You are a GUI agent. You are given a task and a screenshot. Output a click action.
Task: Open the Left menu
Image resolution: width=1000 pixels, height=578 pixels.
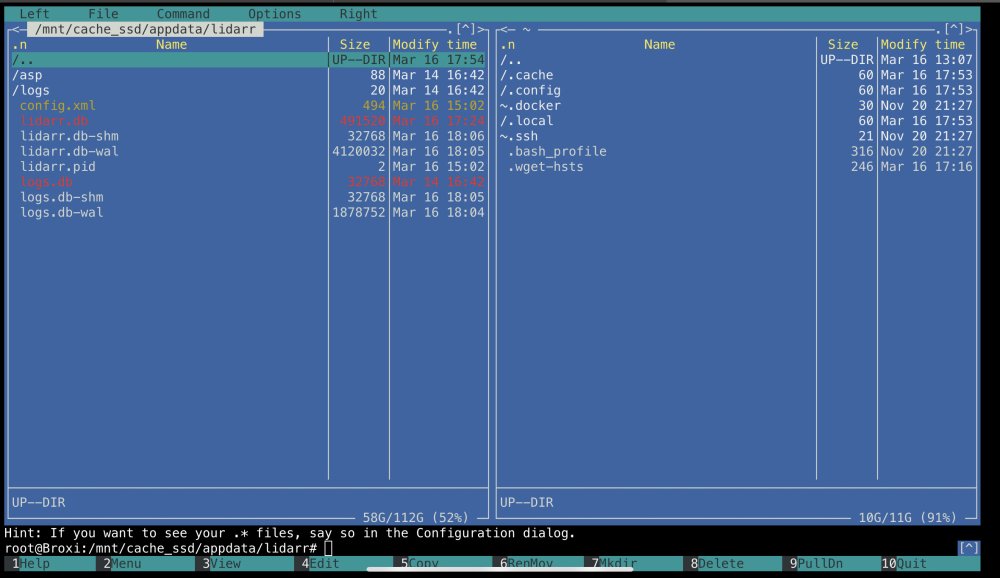tap(34, 14)
